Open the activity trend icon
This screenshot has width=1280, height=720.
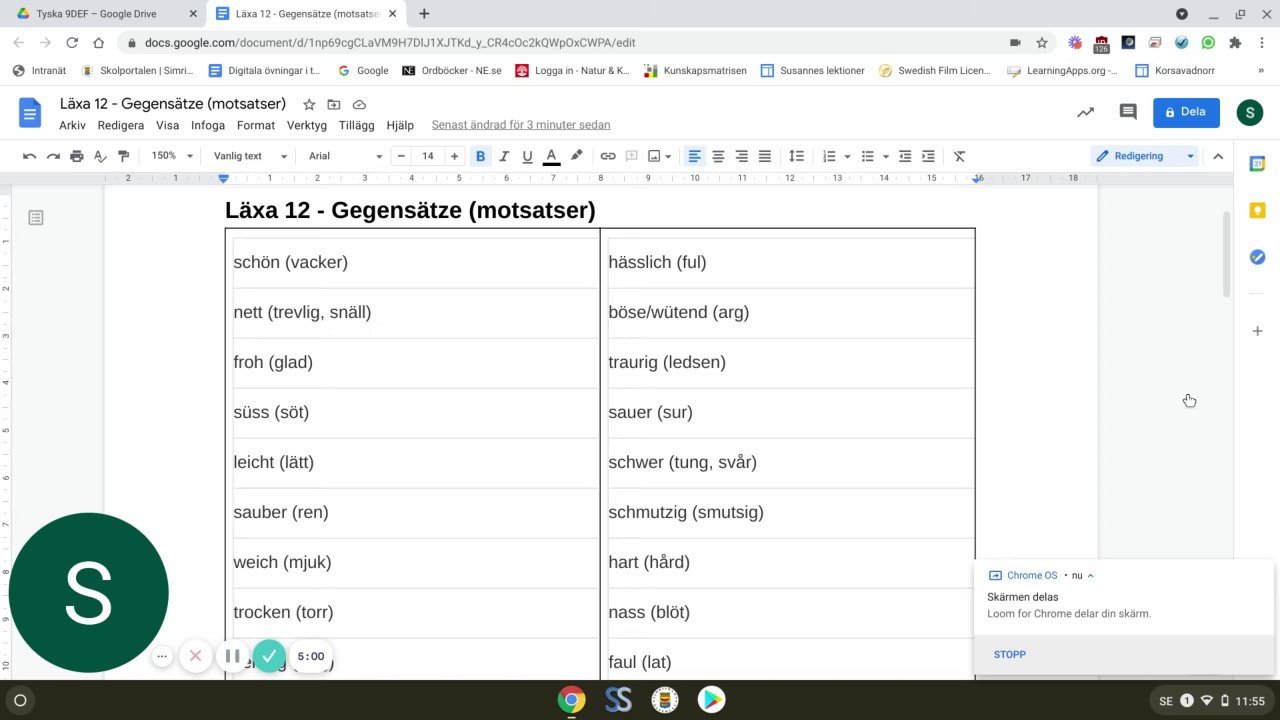click(x=1085, y=112)
